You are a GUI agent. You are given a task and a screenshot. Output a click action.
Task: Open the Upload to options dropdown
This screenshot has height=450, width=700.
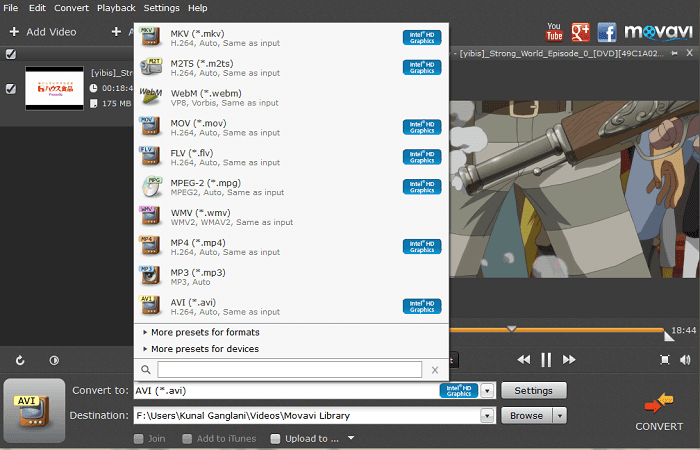(x=351, y=438)
